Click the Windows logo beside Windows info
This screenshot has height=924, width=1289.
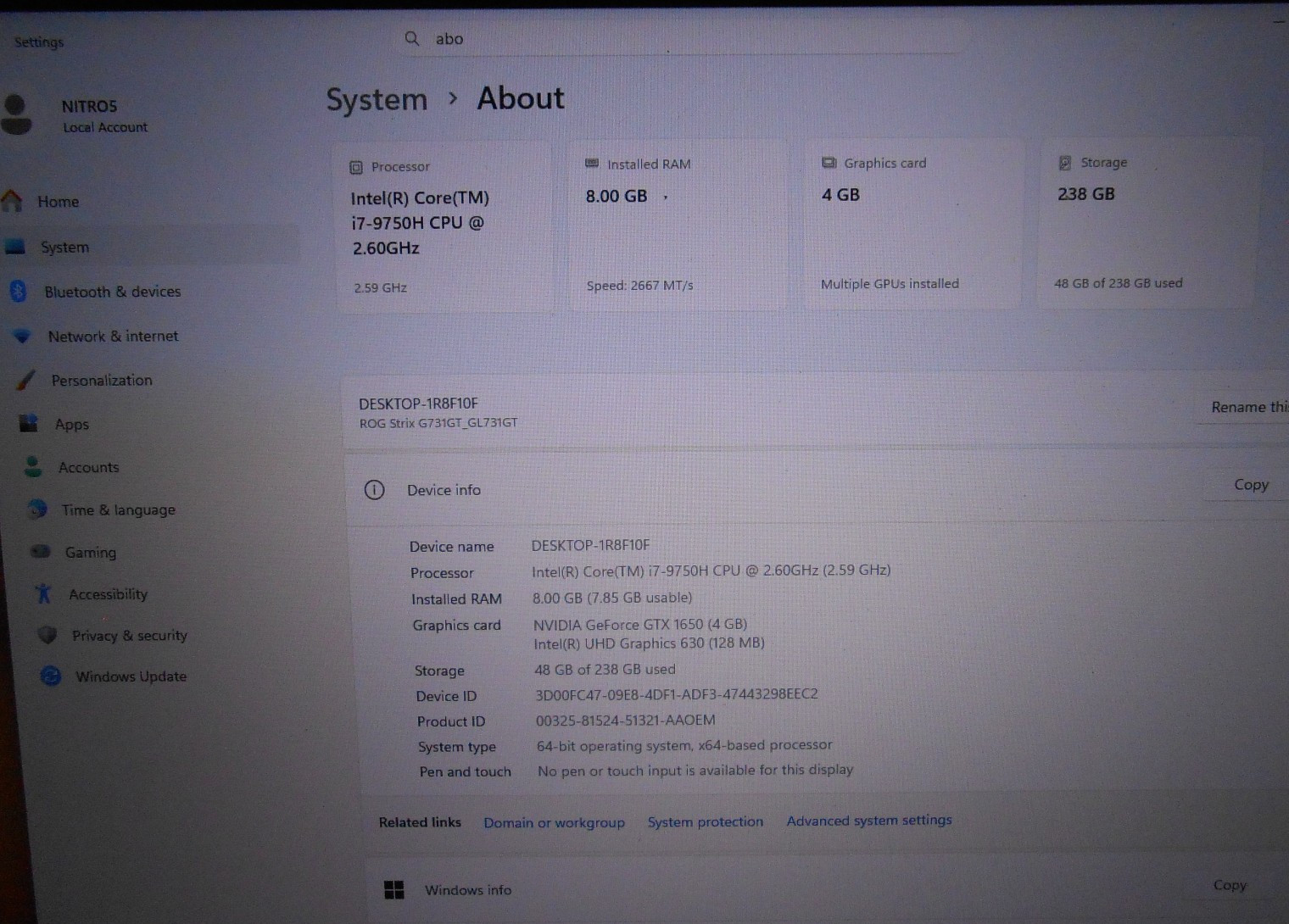click(x=393, y=889)
